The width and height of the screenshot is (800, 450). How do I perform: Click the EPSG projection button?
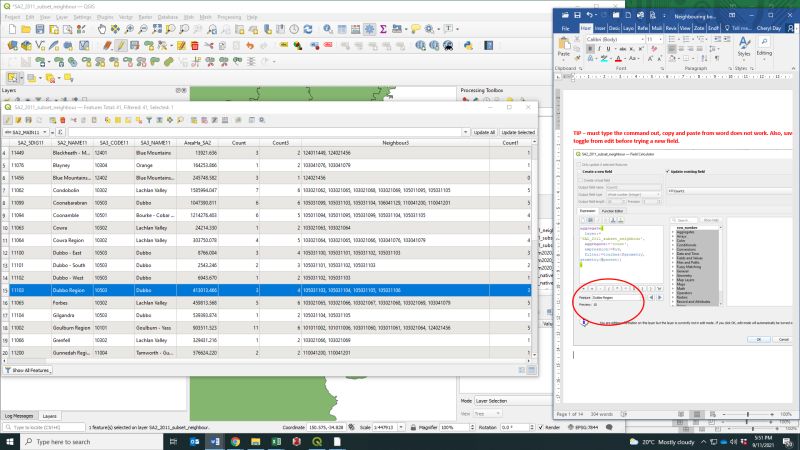[583, 427]
